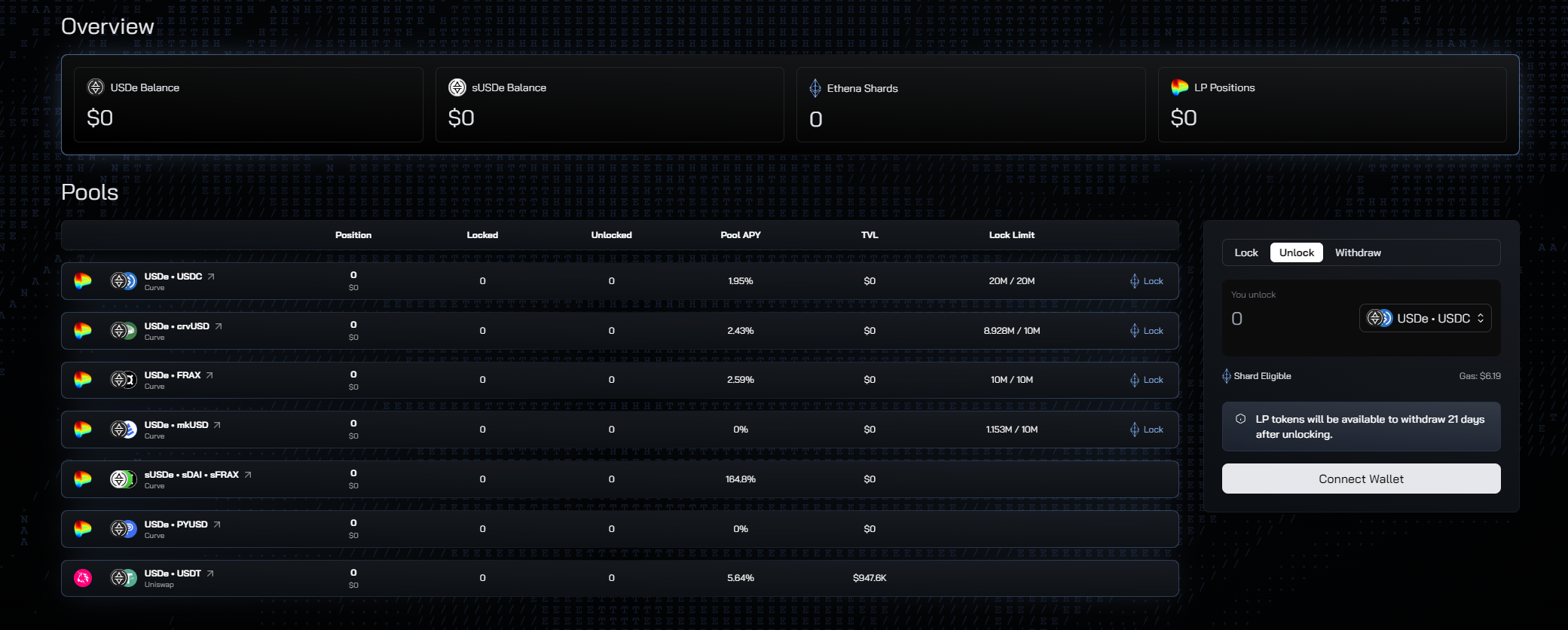Screen dimensions: 1568x630
Task: Click the USDe • USDT token pair icon
Action: click(x=124, y=578)
